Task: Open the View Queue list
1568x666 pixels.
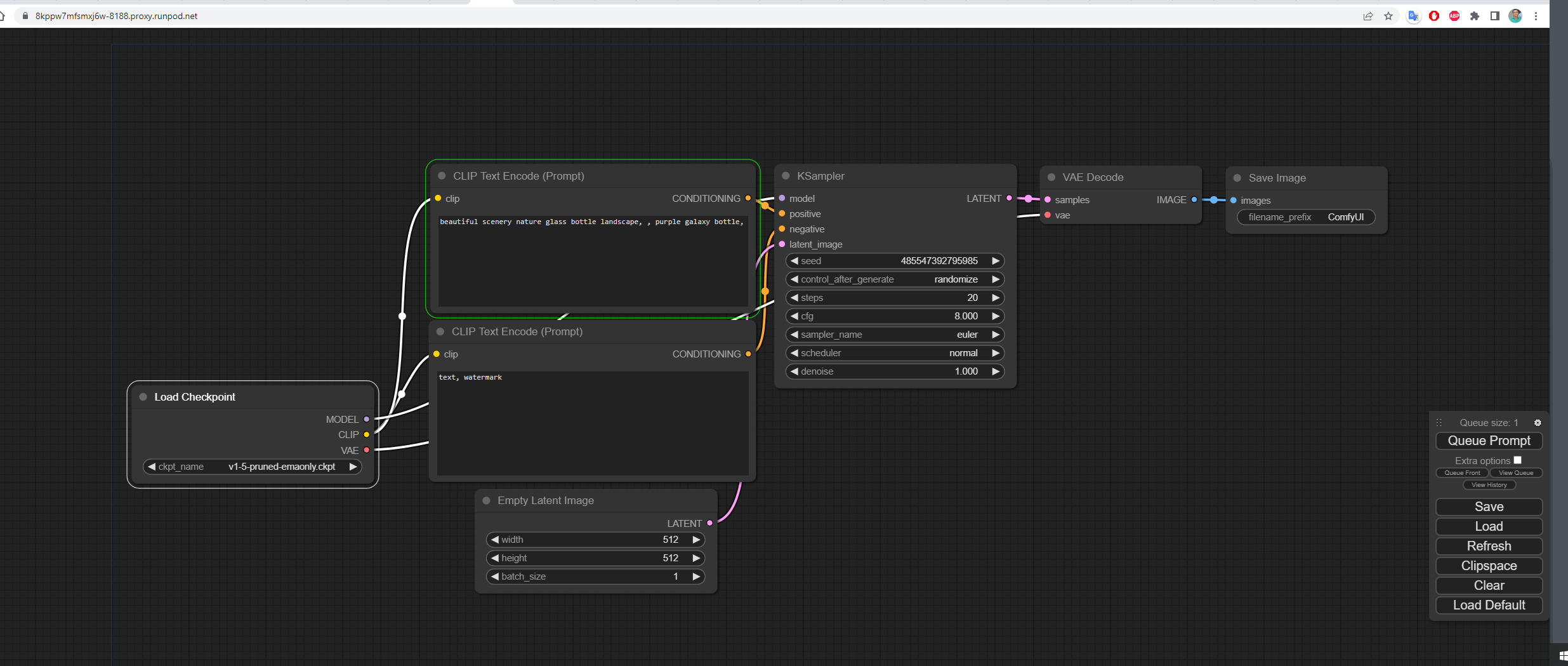Action: point(1516,473)
